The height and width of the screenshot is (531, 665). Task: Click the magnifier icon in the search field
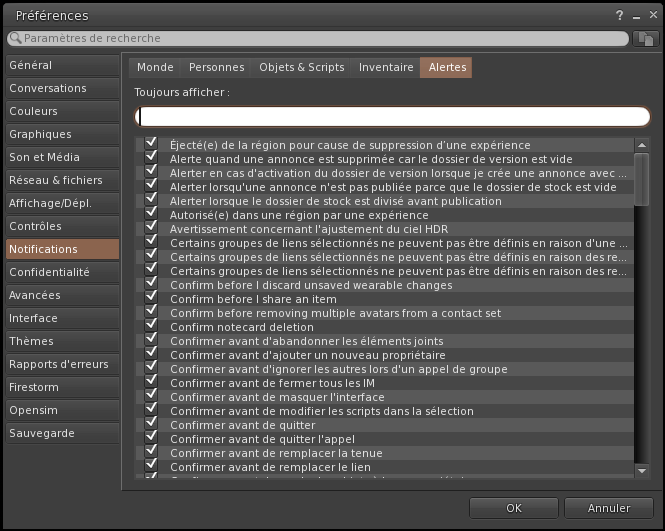16,38
